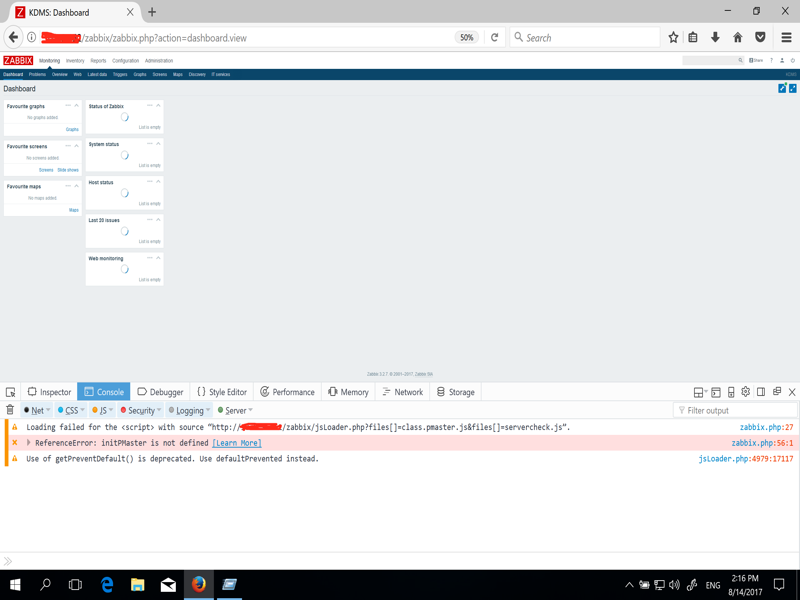
Task: Collapse the Favourite screens widget
Action: [x=77, y=146]
